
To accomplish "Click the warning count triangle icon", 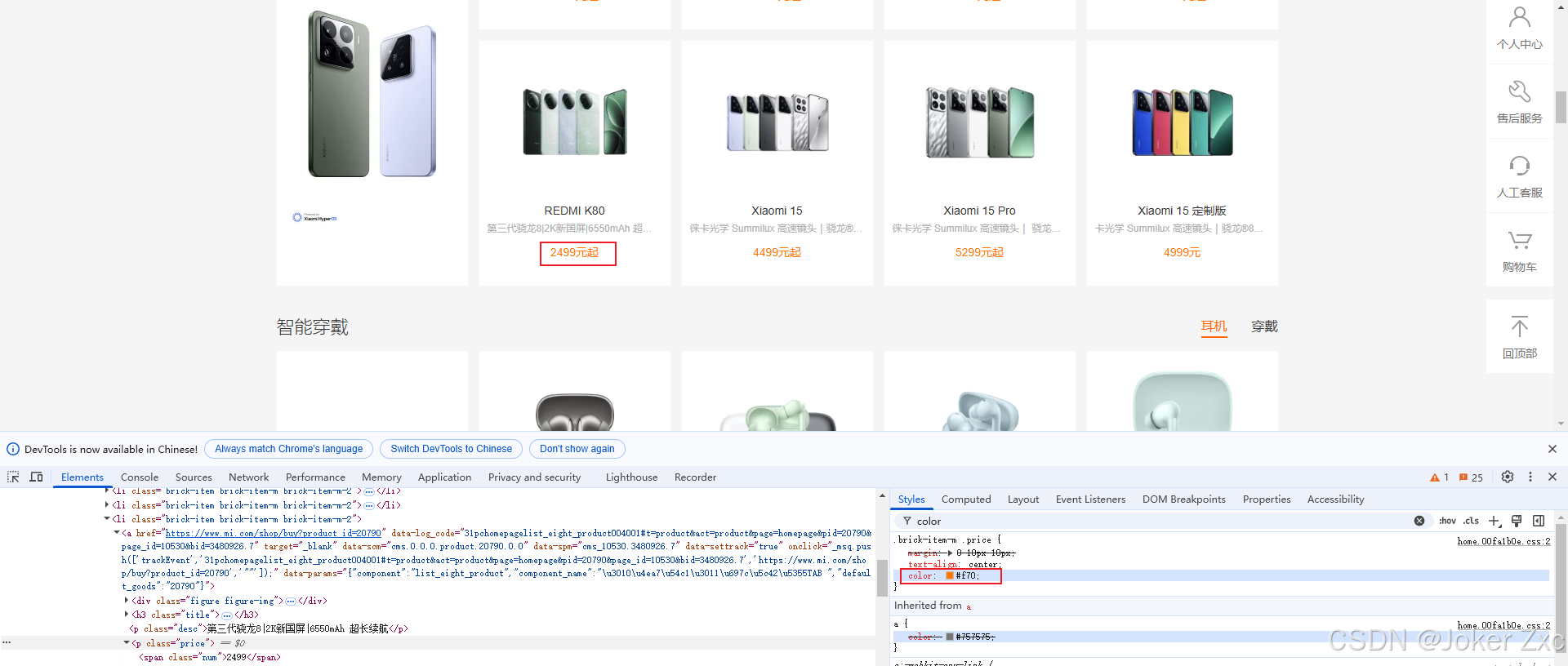I will [1435, 477].
